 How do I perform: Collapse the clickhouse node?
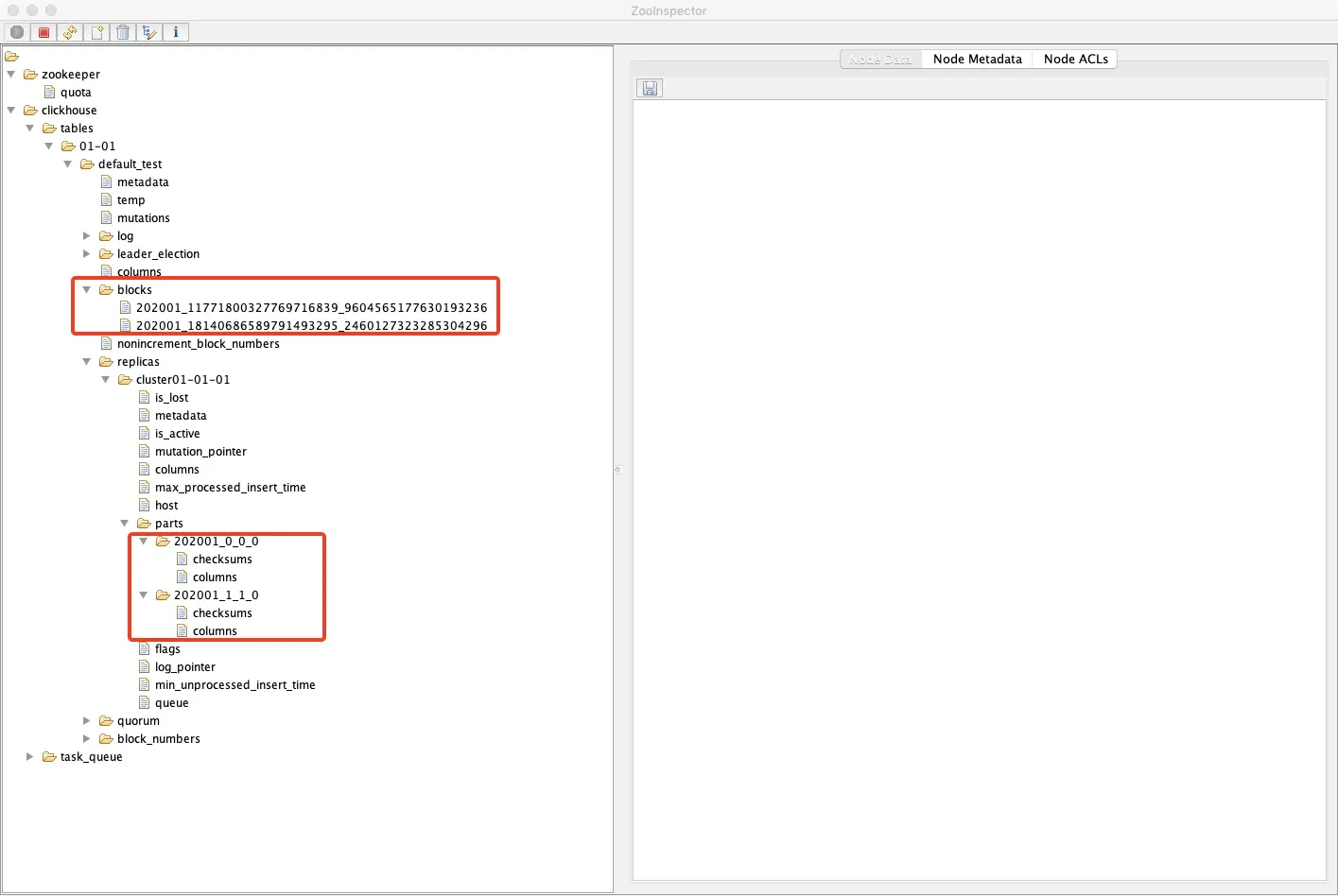11,110
